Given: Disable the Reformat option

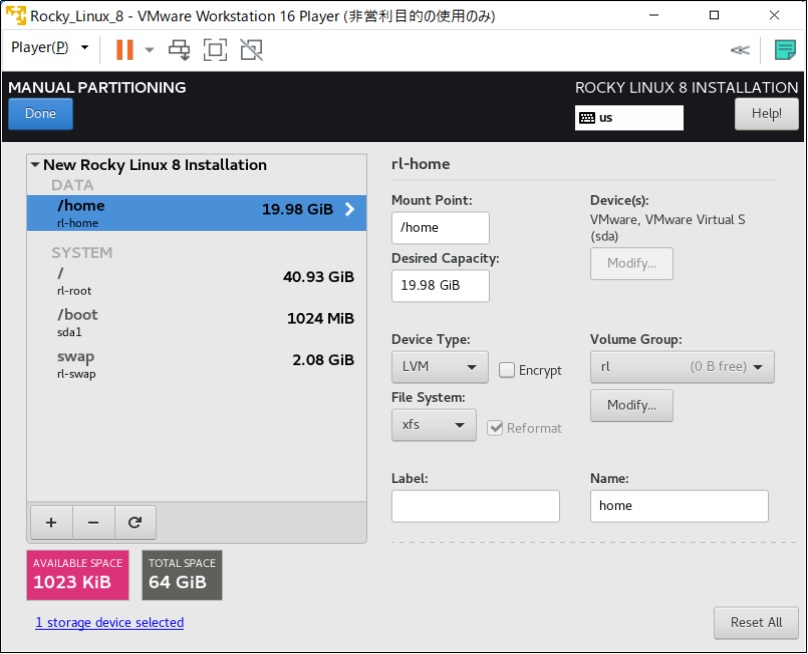Looking at the screenshot, I should (x=496, y=425).
